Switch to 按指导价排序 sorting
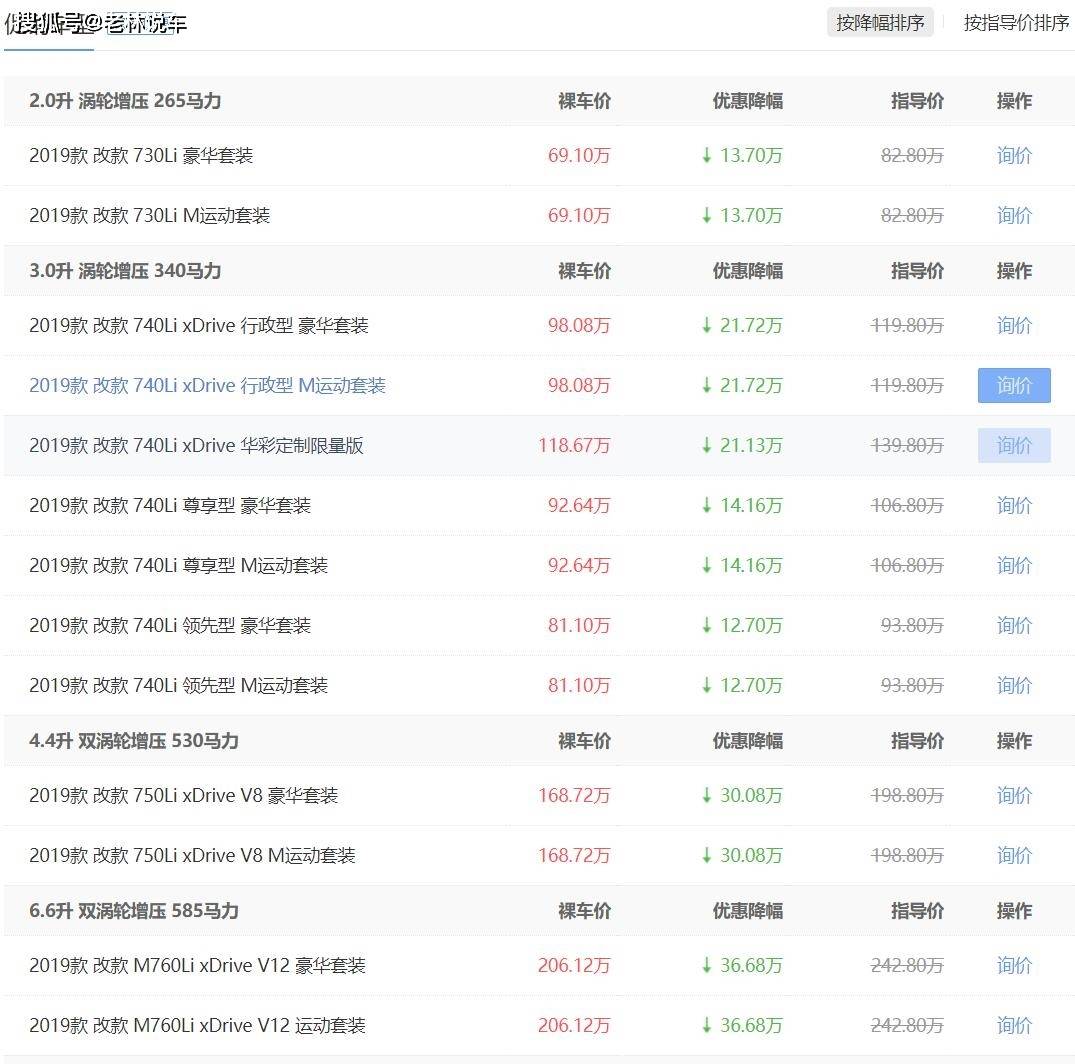Screen dimensions: 1075x1064 click(1015, 23)
